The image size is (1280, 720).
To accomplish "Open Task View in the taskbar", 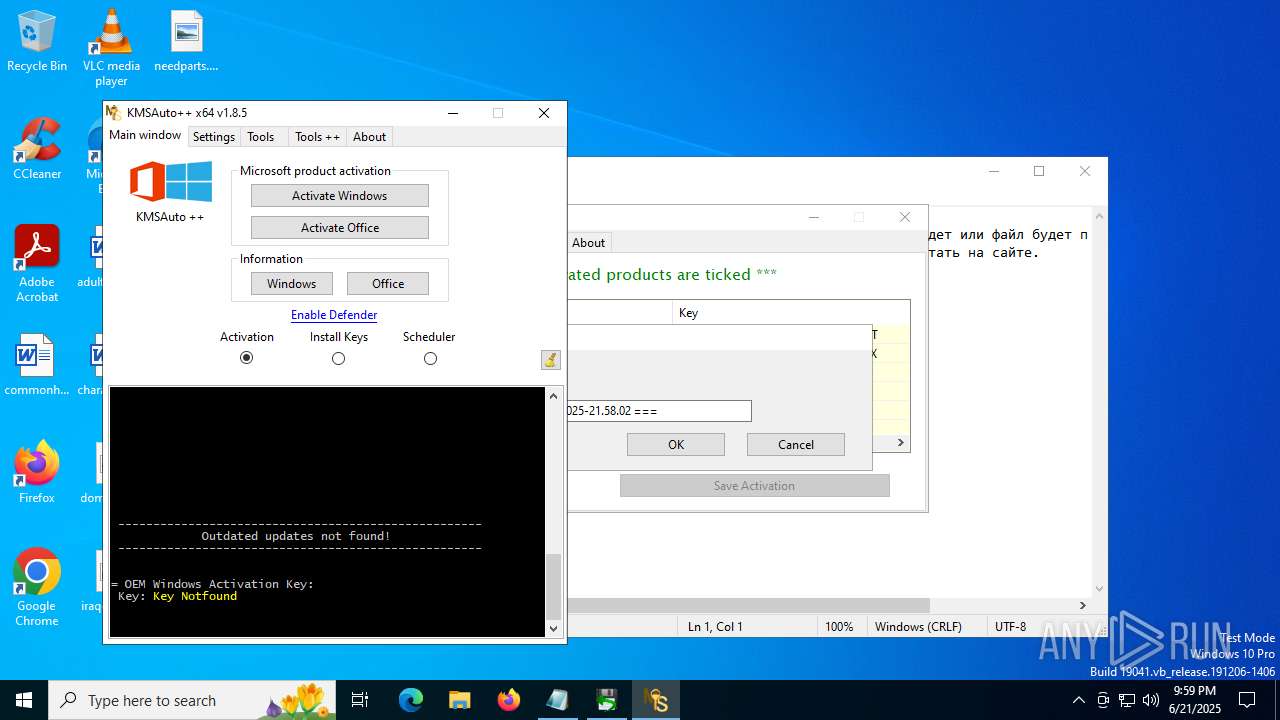I will [360, 700].
